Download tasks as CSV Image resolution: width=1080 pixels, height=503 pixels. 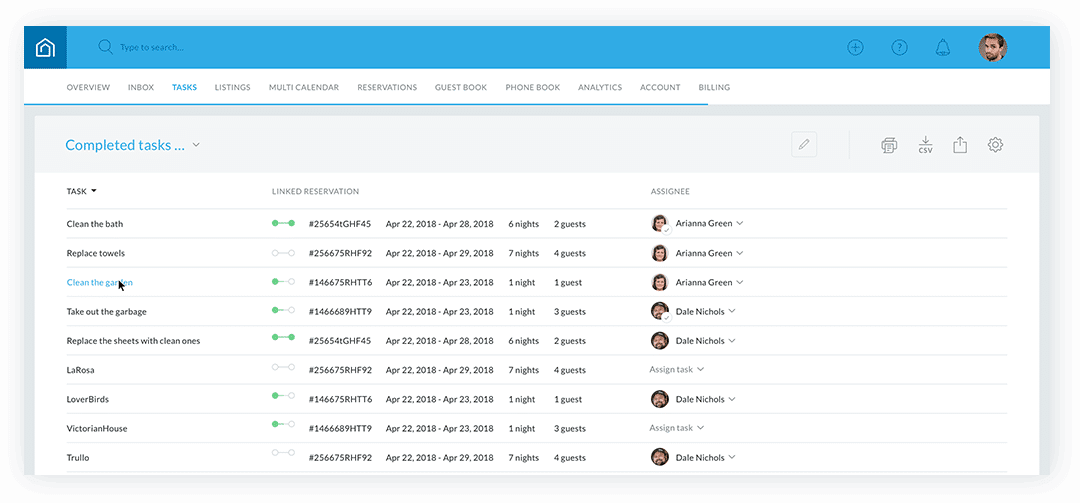(x=925, y=145)
